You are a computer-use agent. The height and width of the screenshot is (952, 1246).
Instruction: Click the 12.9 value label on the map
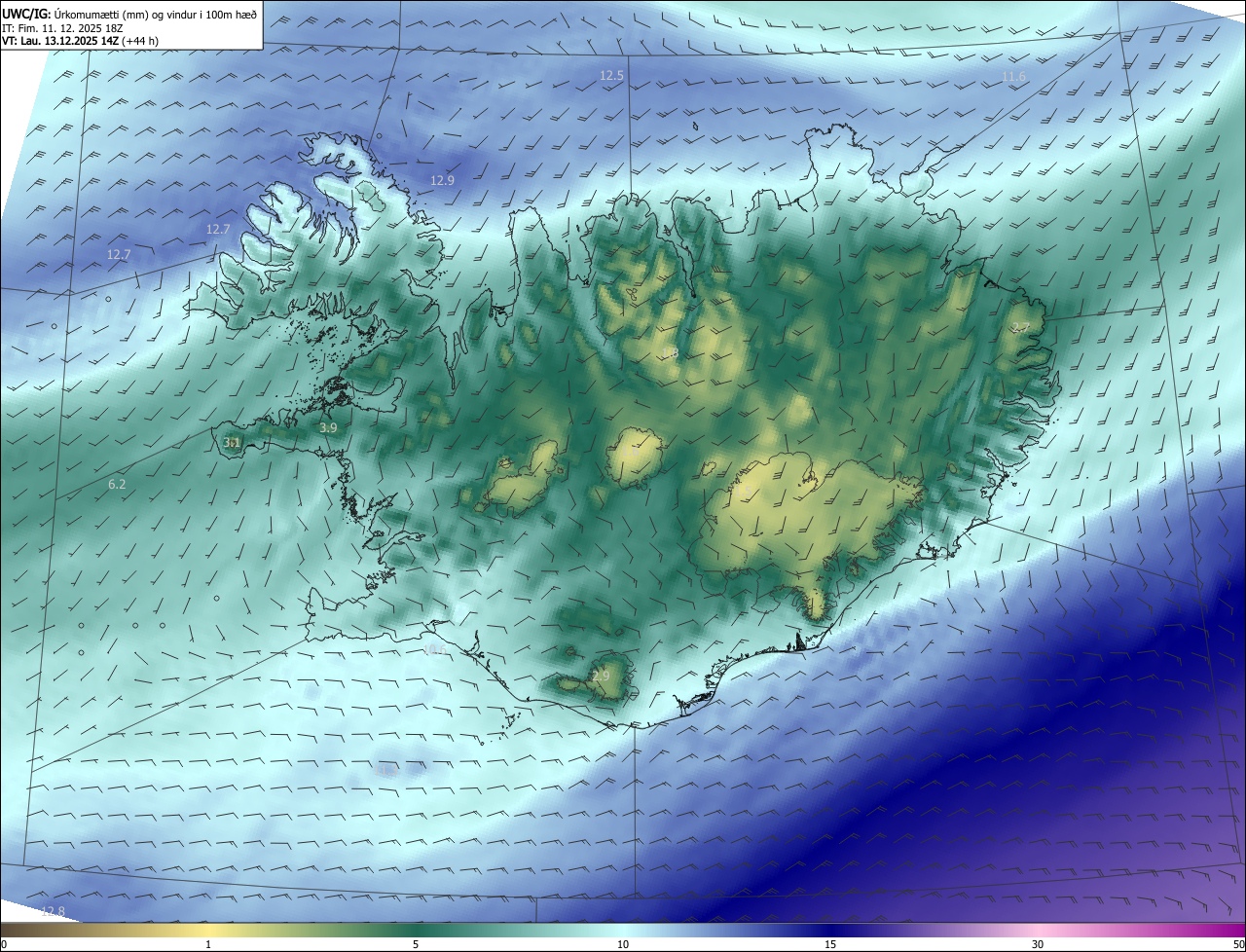442,180
